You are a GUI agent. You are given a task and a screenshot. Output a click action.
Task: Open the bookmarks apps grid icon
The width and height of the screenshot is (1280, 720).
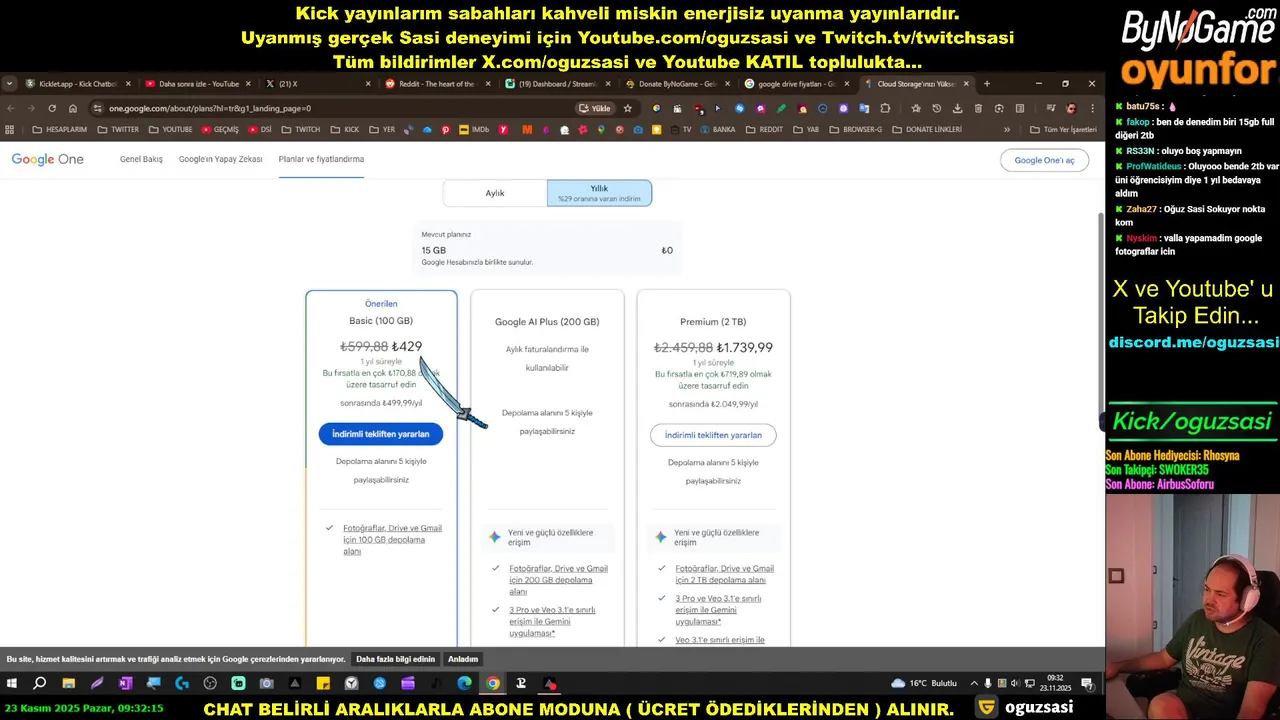(x=10, y=129)
